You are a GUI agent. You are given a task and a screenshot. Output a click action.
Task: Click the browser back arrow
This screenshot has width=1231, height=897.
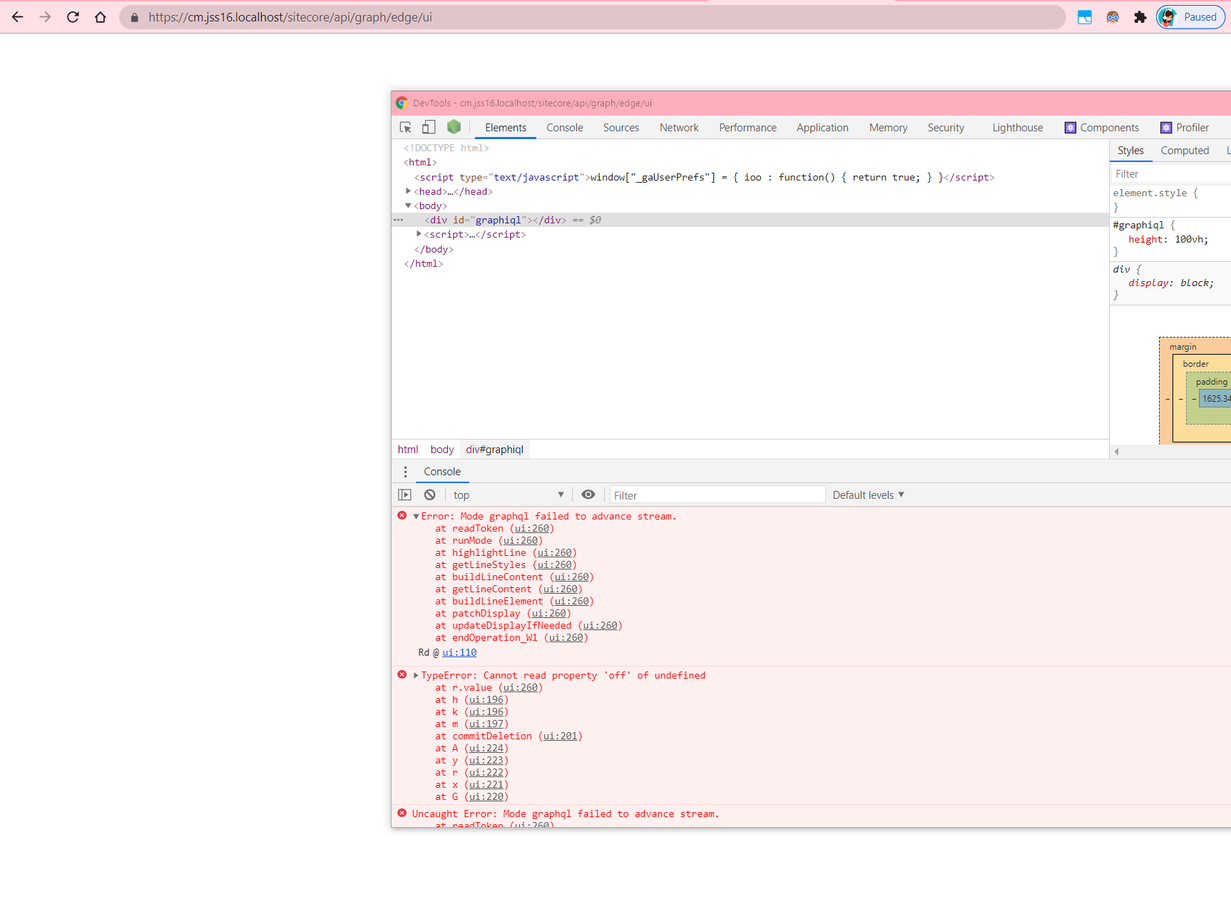click(x=17, y=17)
